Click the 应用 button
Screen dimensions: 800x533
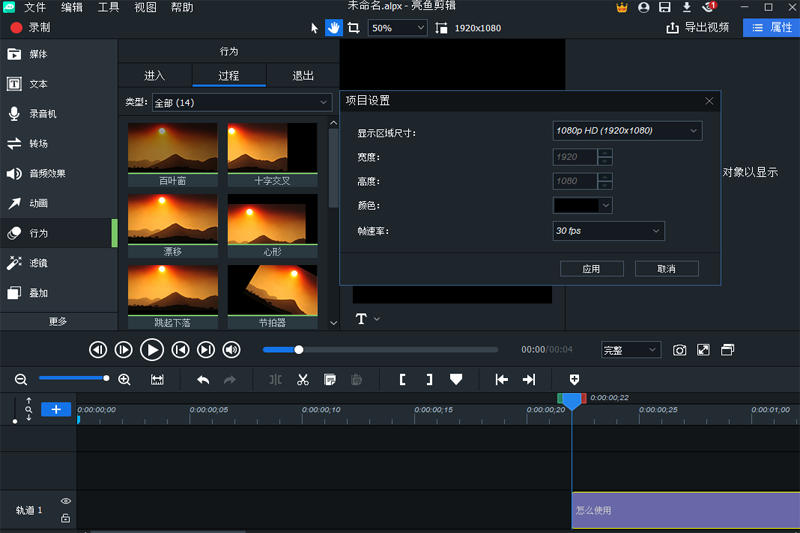(x=593, y=269)
